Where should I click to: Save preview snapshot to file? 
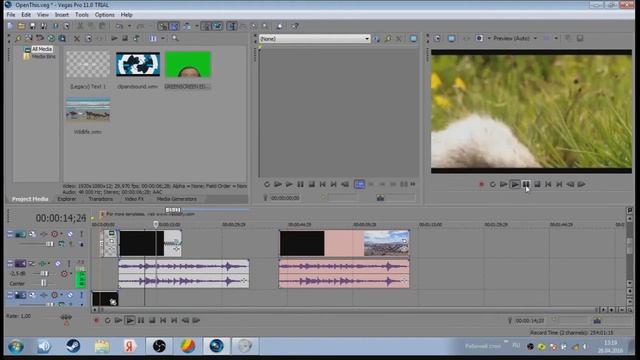[x=580, y=38]
